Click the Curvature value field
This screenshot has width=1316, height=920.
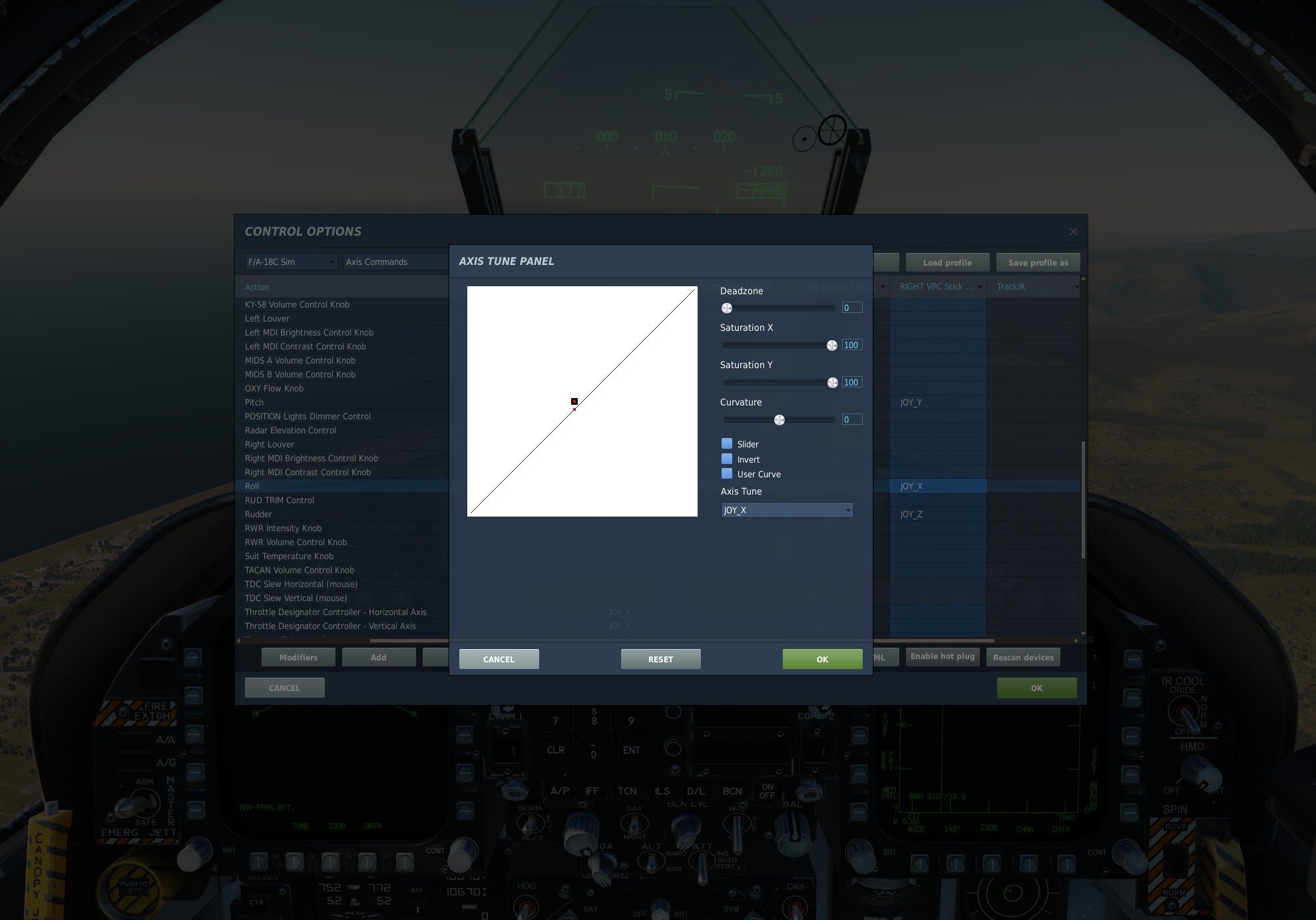(851, 419)
